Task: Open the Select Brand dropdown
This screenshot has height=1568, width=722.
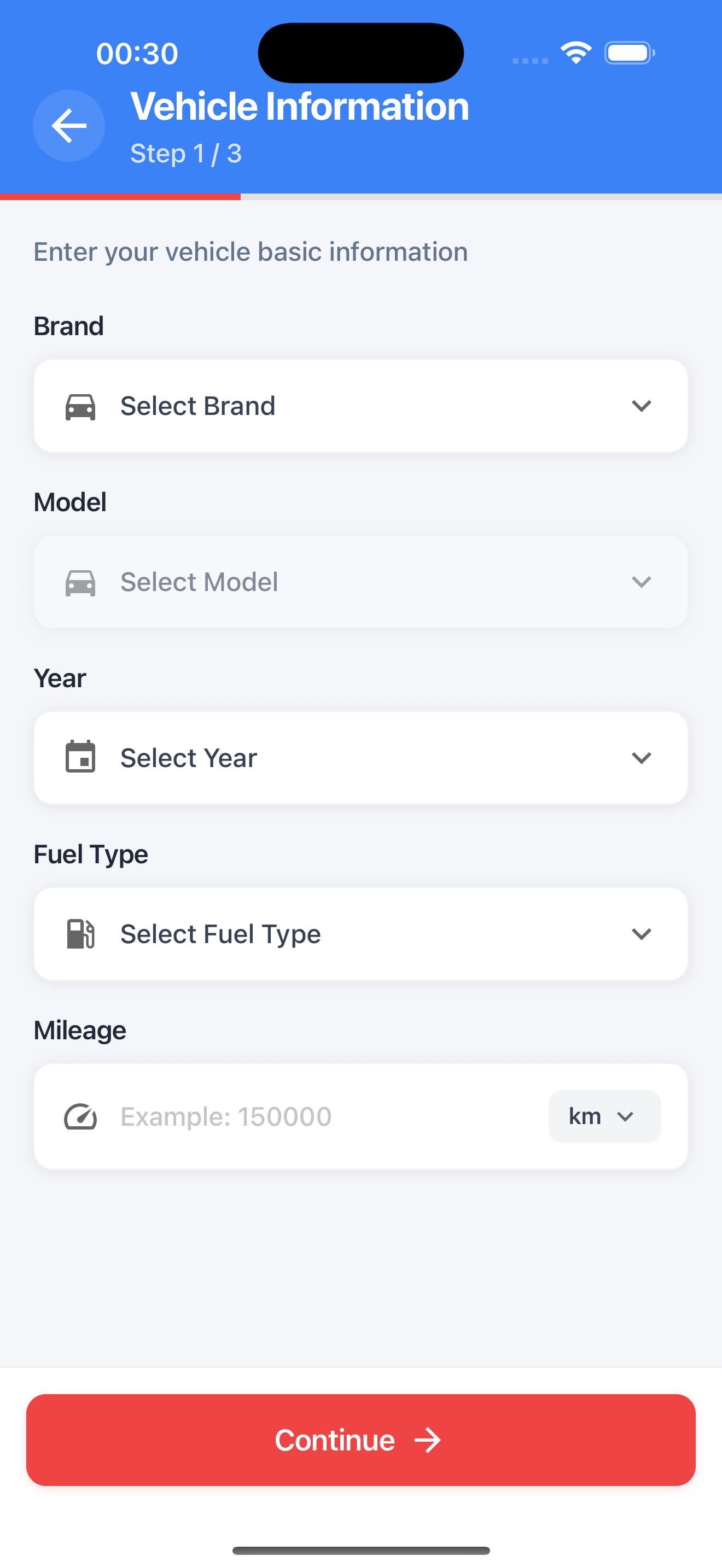Action: pyautogui.click(x=360, y=406)
